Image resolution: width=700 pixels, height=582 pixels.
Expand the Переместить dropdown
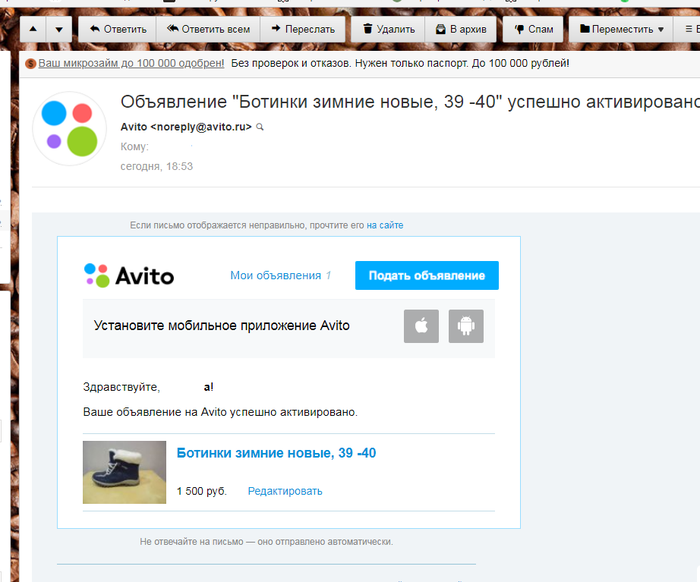[x=620, y=29]
